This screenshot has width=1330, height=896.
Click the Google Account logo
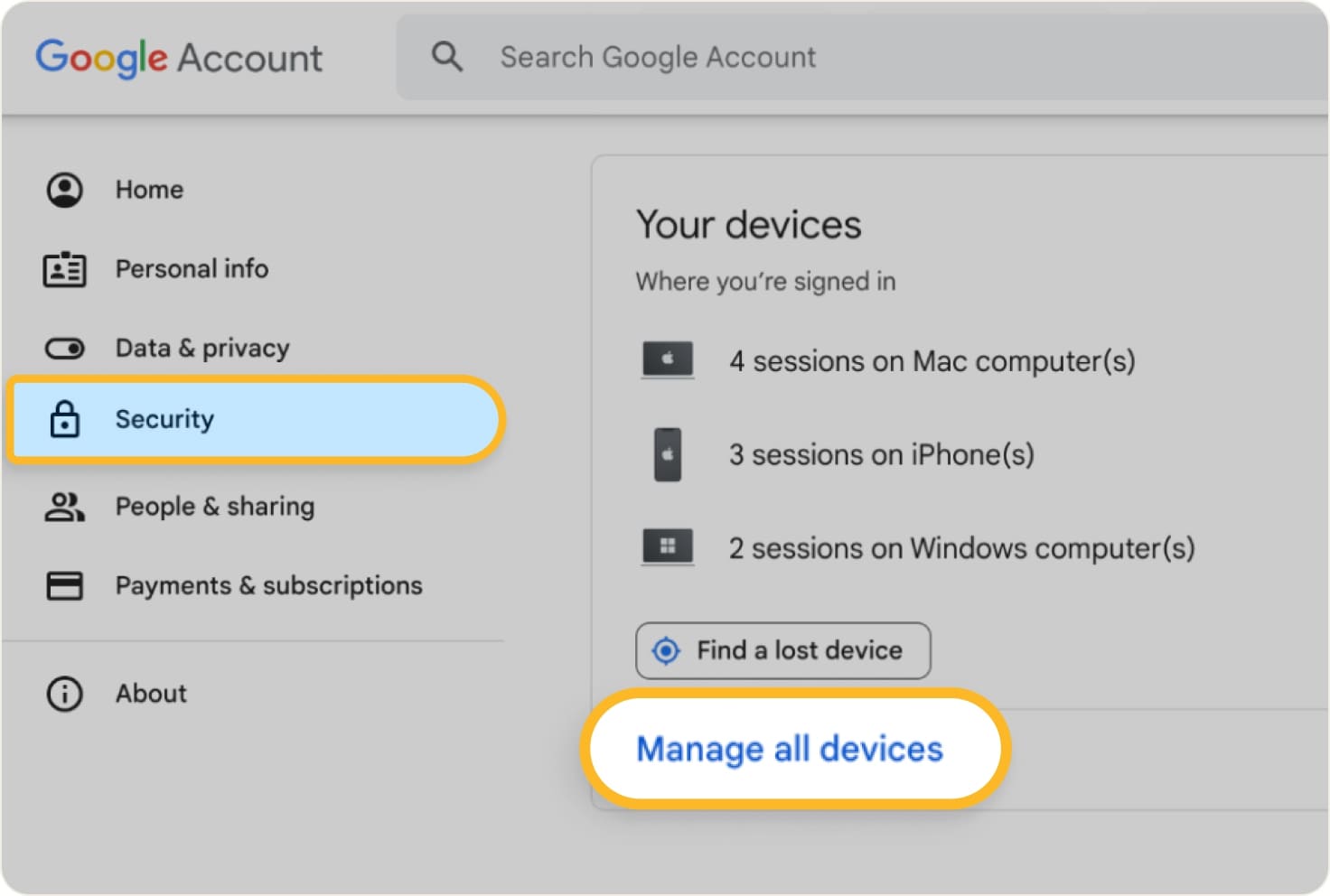(x=179, y=56)
